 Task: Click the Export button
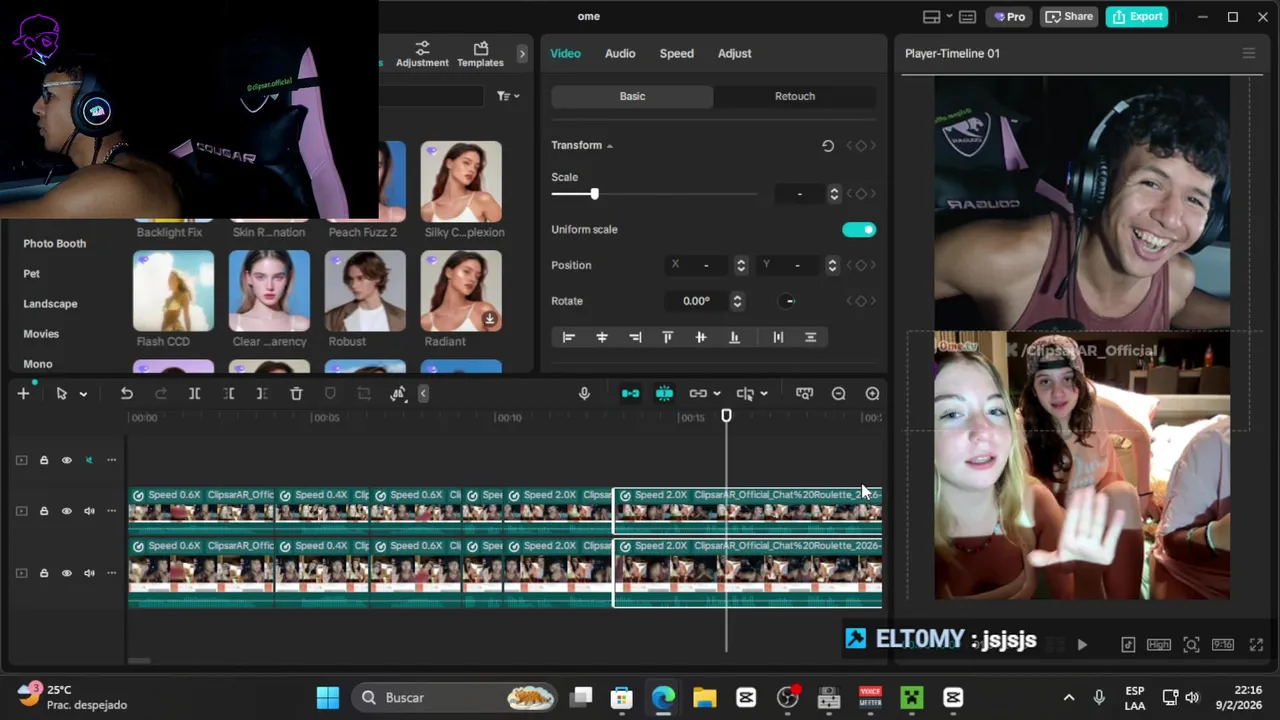(1137, 16)
